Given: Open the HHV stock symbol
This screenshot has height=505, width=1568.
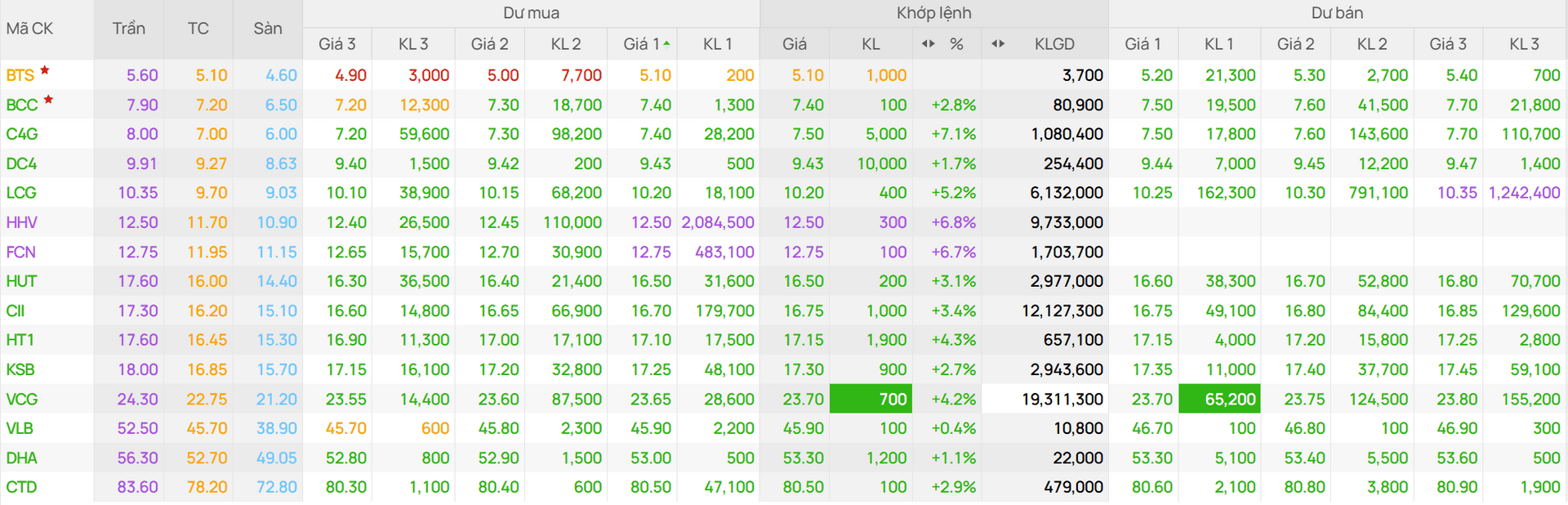Looking at the screenshot, I should tap(22, 222).
